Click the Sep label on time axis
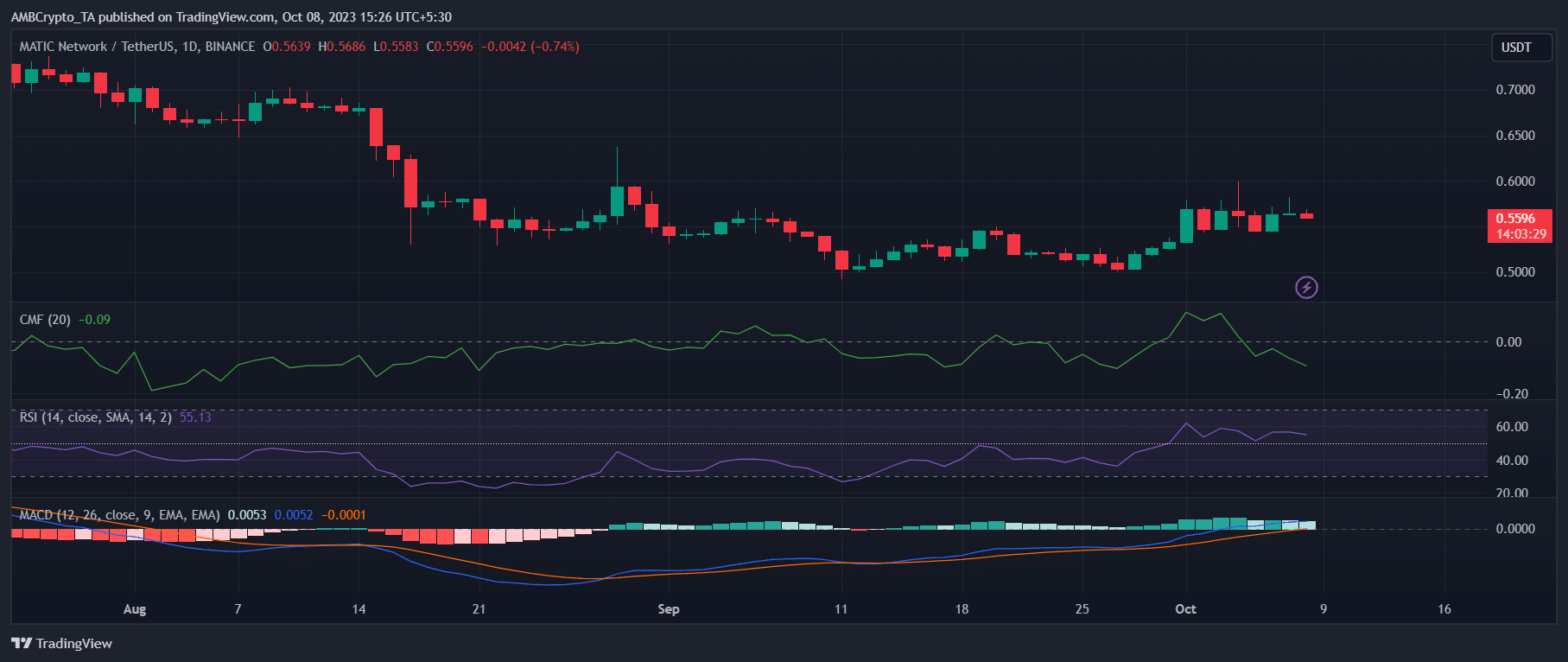Image resolution: width=1568 pixels, height=662 pixels. click(668, 609)
